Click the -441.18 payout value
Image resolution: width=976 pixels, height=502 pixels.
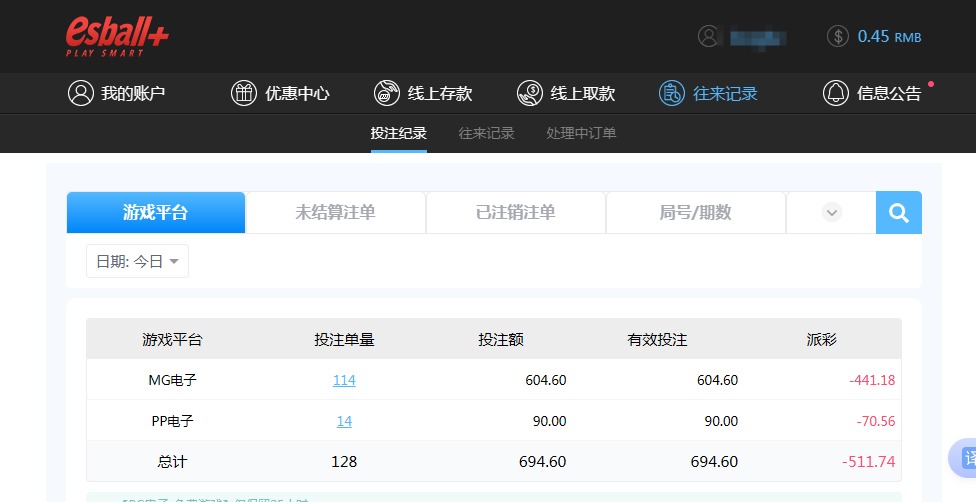pyautogui.click(x=872, y=380)
